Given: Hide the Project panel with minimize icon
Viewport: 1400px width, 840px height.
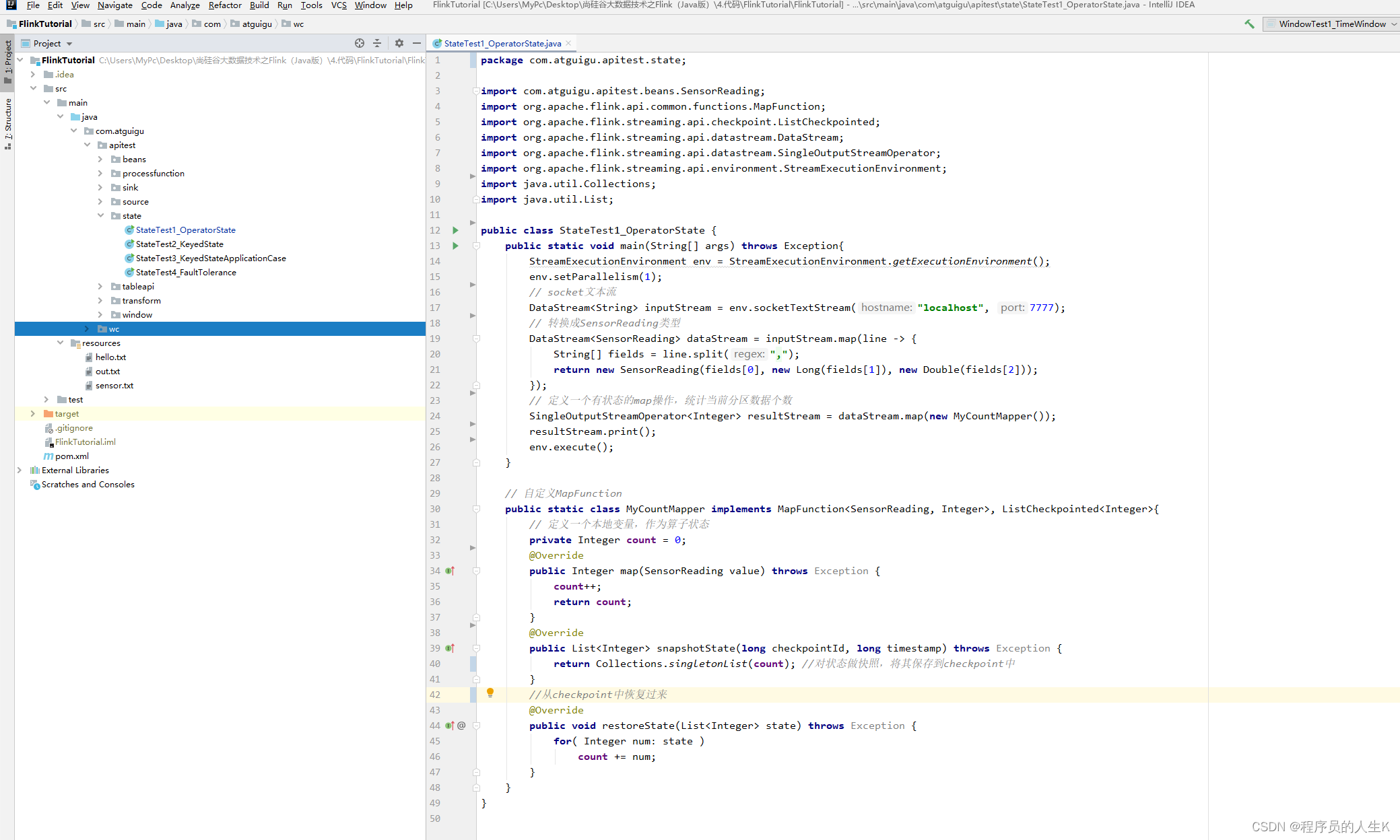Looking at the screenshot, I should (417, 43).
